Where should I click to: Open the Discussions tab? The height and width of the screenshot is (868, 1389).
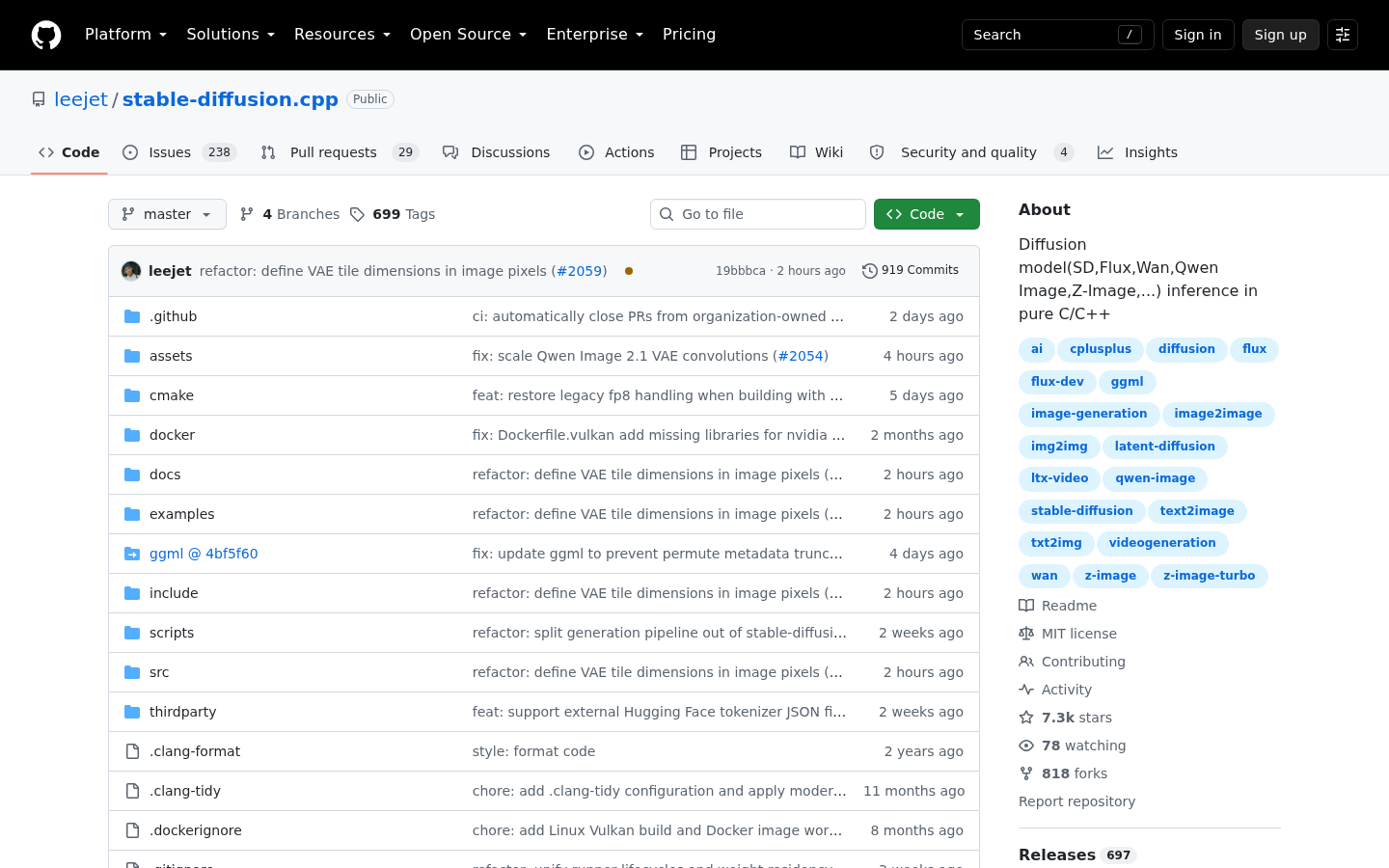click(x=497, y=152)
